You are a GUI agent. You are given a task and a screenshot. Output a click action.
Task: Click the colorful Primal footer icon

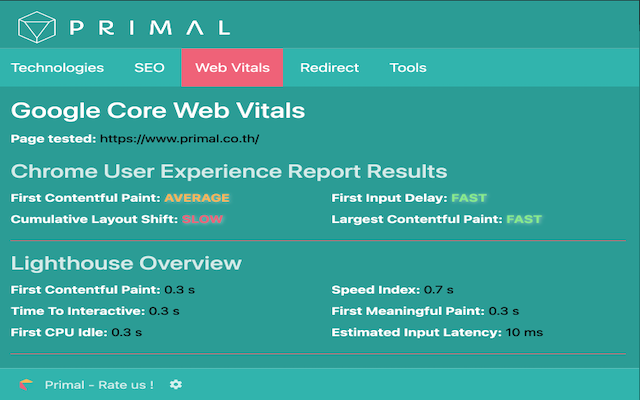tap(26, 384)
